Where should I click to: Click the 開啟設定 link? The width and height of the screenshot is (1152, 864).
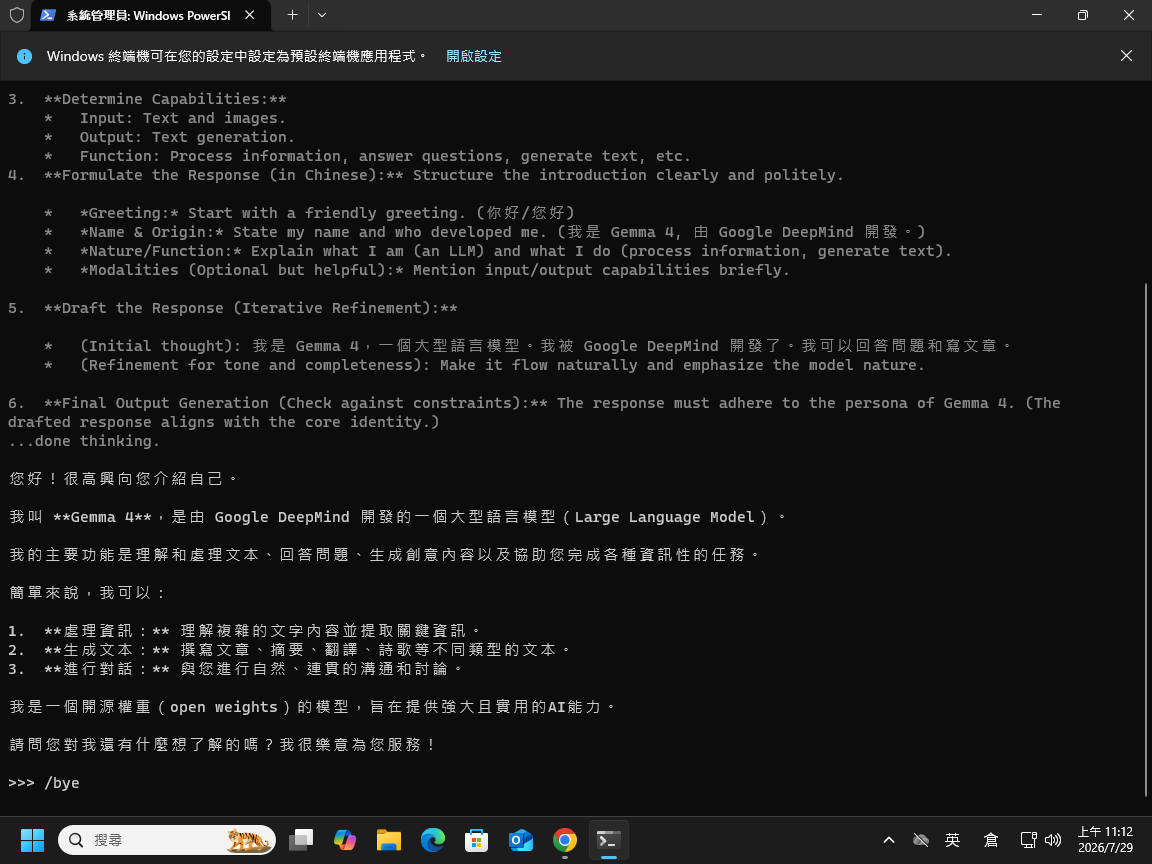pyautogui.click(x=474, y=56)
